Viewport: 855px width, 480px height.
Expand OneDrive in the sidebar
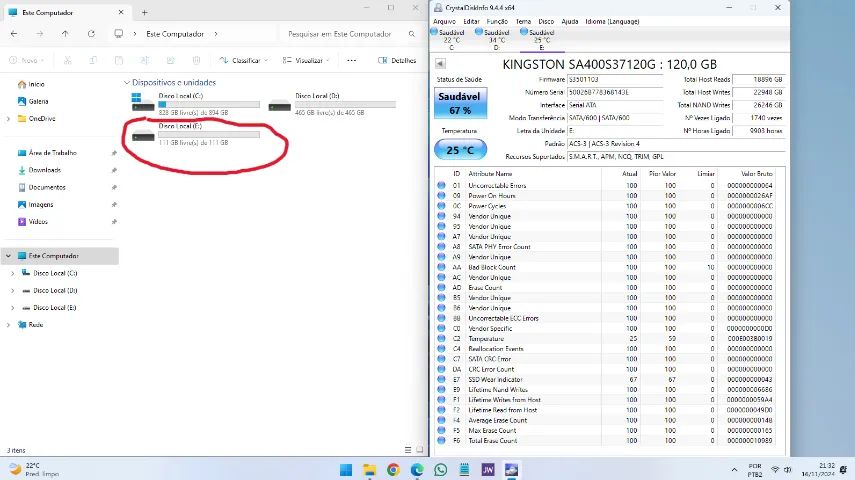coord(8,118)
